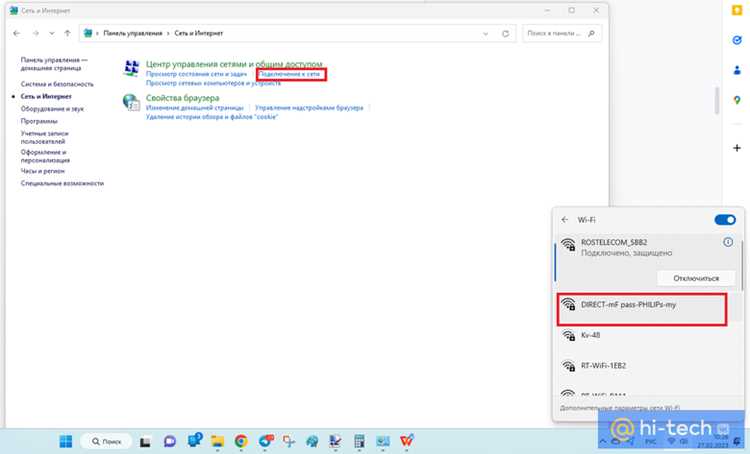Go back in Control Panel navigation
Screen dimensions: 750x454
[17, 33]
